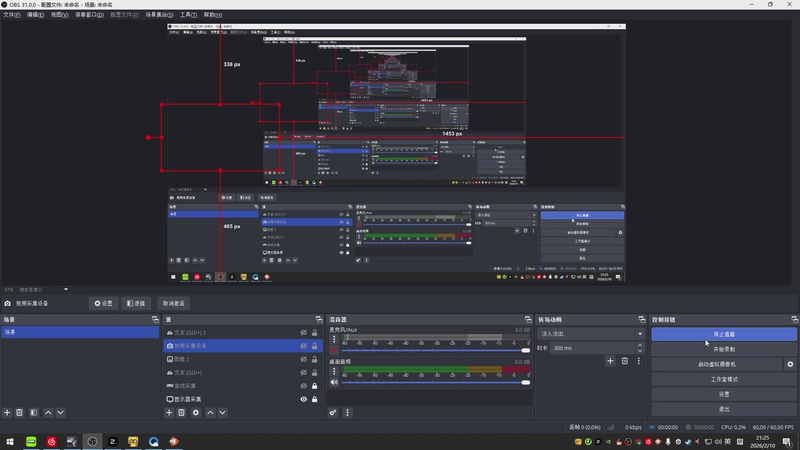Increase transition duration with up stepper
Screen dimensions: 800x450
tap(640, 345)
